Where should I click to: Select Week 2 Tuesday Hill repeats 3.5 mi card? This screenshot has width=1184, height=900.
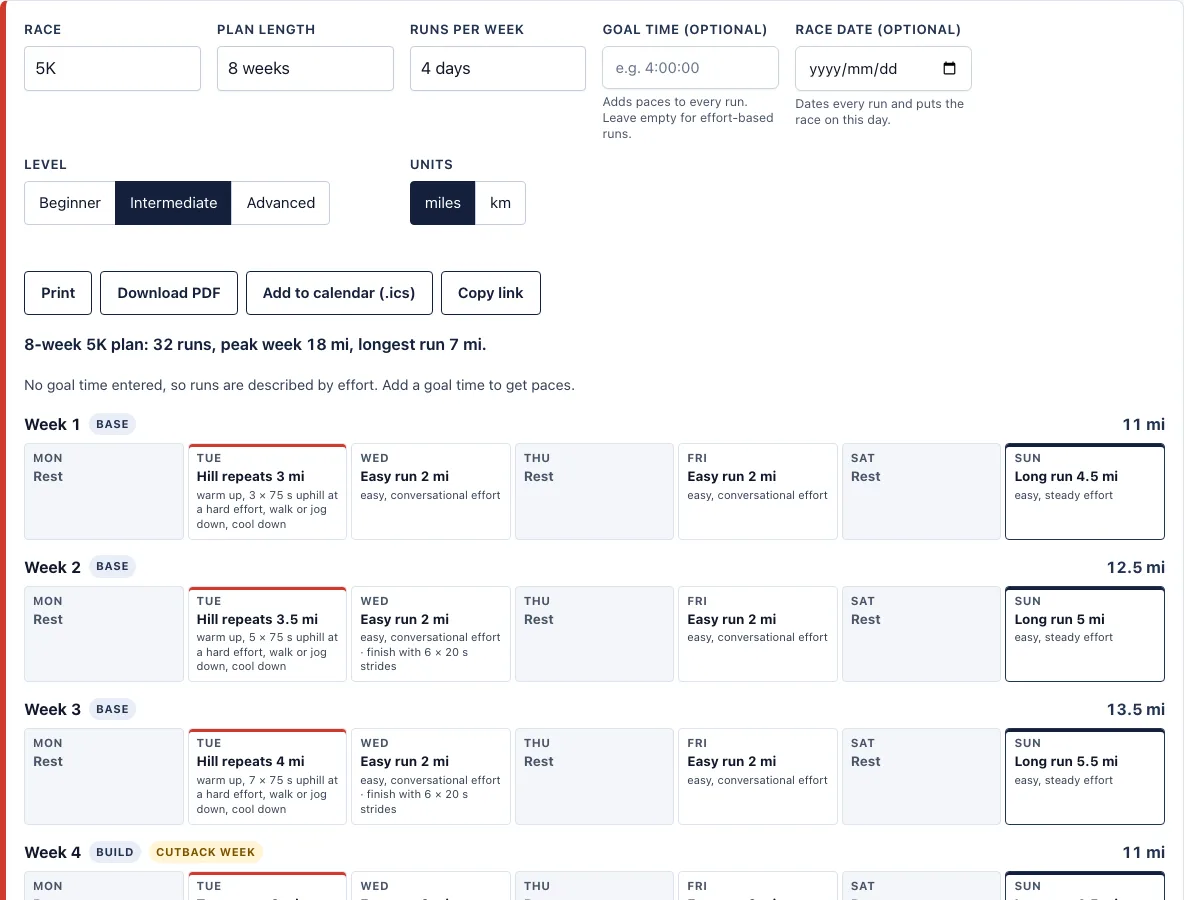pyautogui.click(x=267, y=634)
